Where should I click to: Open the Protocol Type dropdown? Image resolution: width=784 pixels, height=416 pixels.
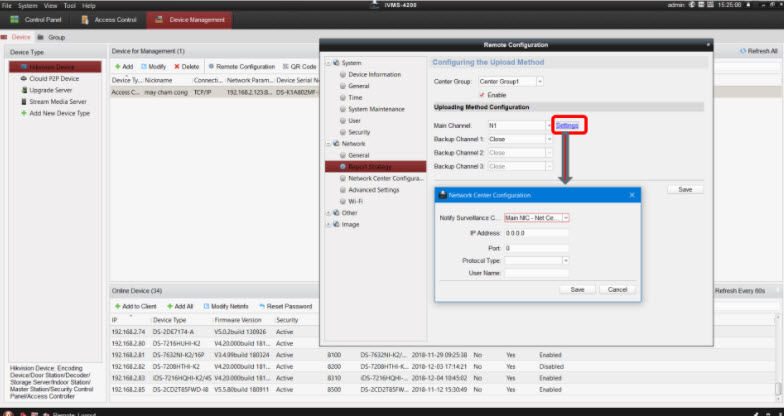coord(565,260)
